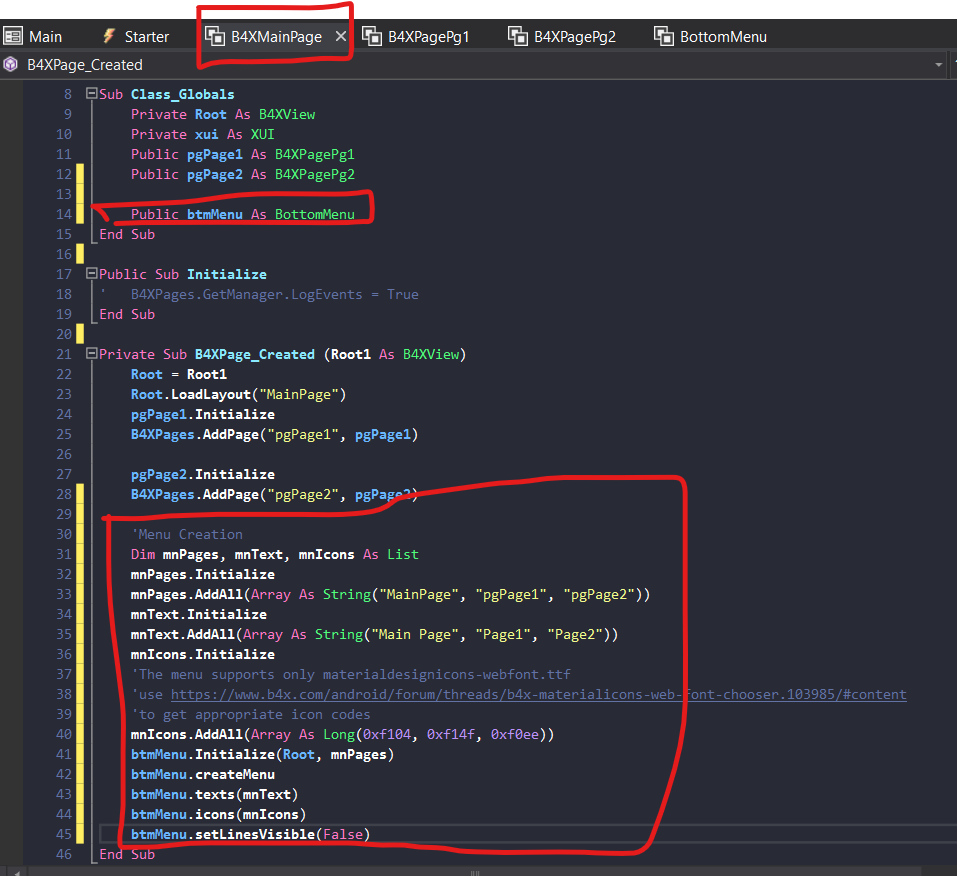Click the class icon on B4XMainPage tab
957x876 pixels.
click(x=215, y=37)
